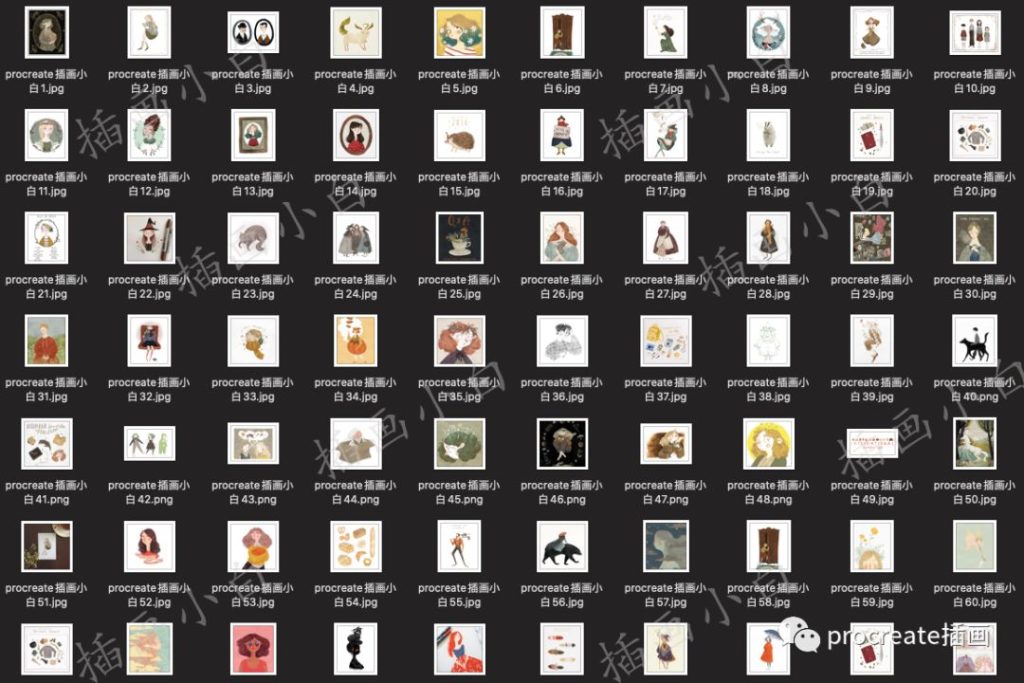Image resolution: width=1024 pixels, height=683 pixels.
Task: Select the wooden wardrobe thumbnail 6.jpg
Action: click(562, 33)
